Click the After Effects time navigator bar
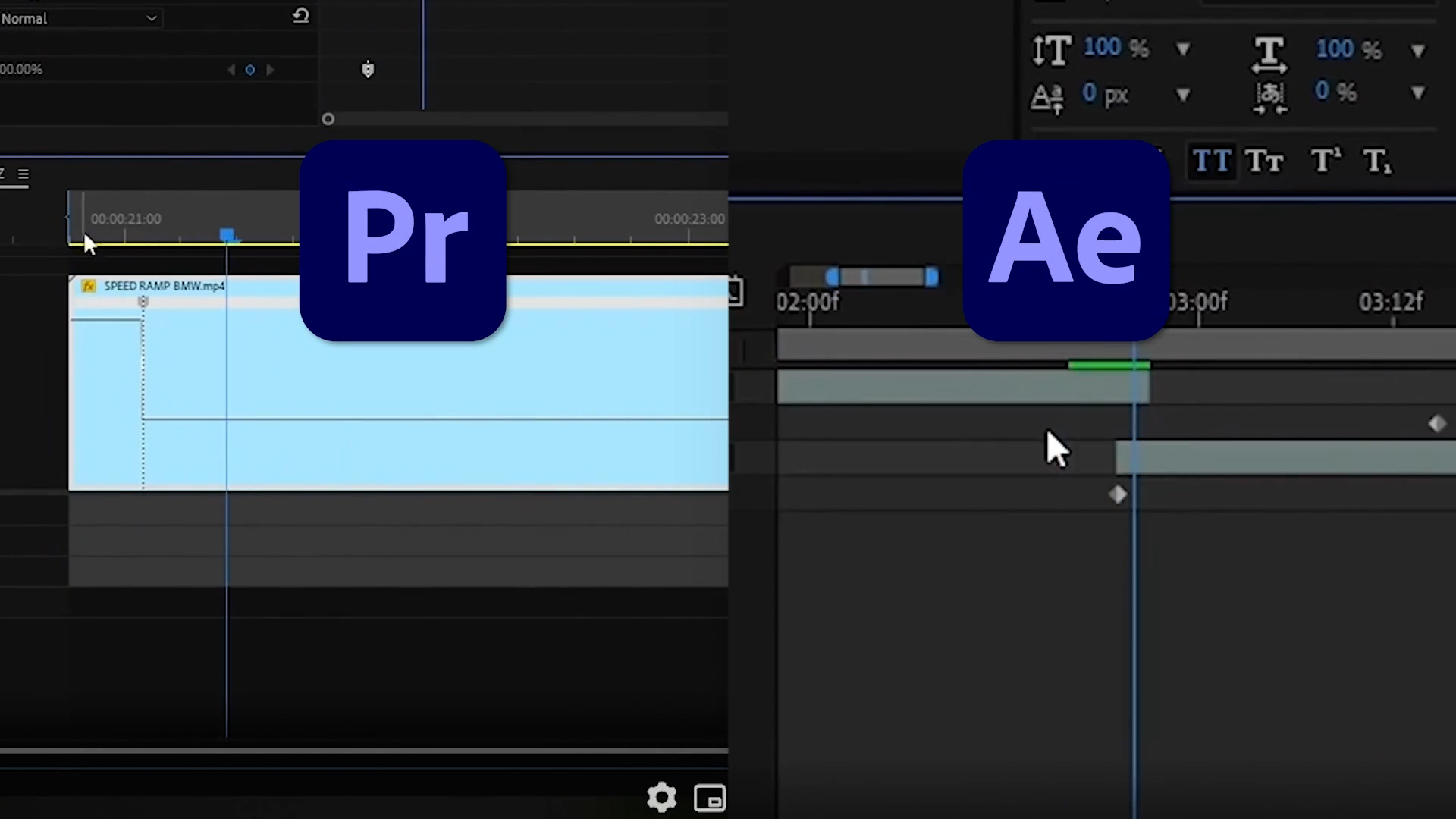Image resolution: width=1456 pixels, height=819 pixels. (882, 277)
